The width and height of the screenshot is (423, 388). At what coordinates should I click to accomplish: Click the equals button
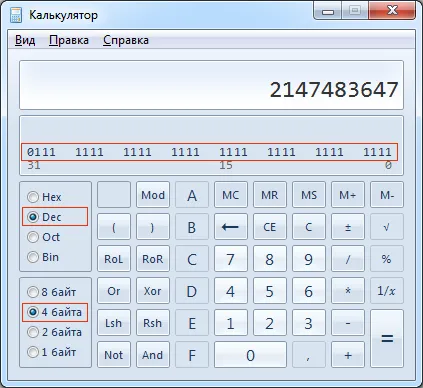(x=387, y=339)
